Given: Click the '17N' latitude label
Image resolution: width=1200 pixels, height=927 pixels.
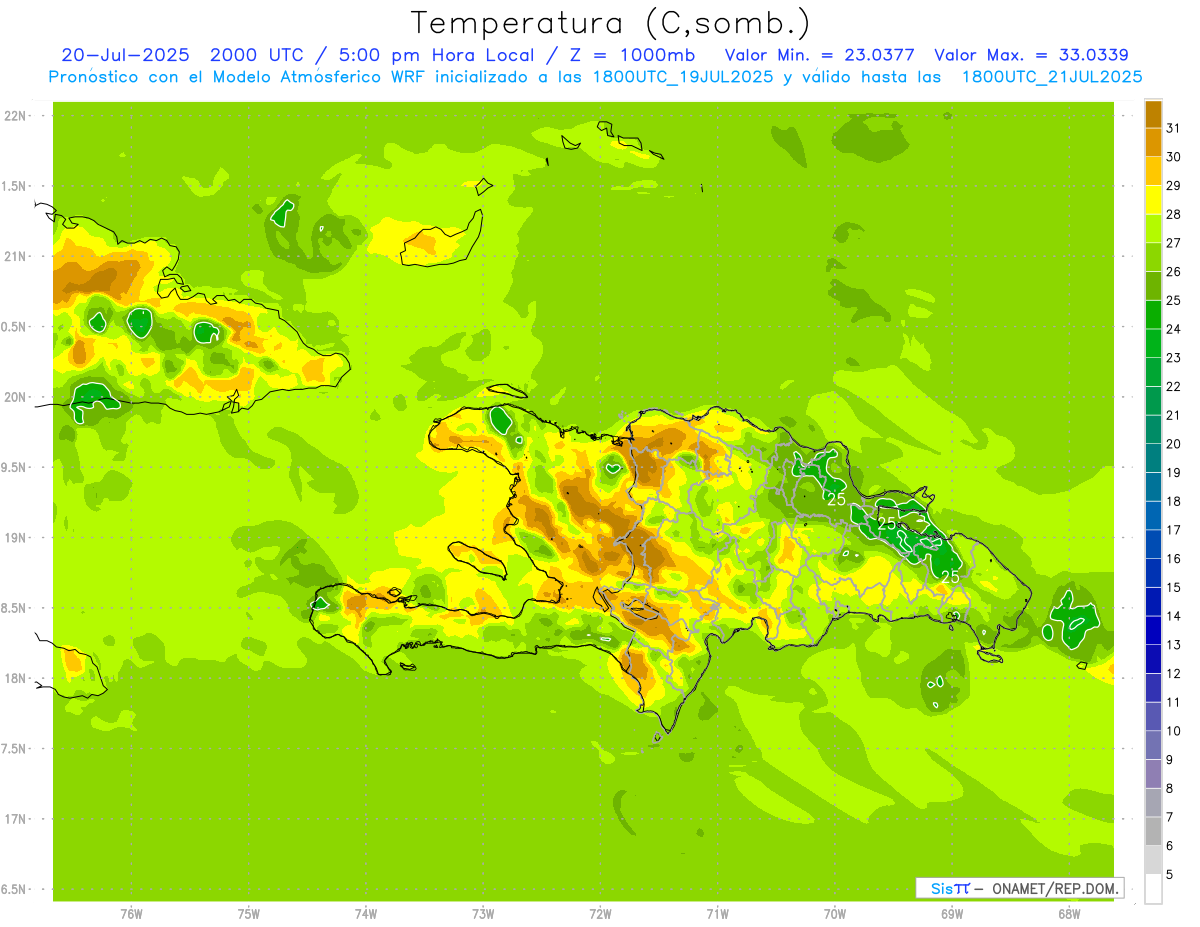Looking at the screenshot, I should (16, 819).
